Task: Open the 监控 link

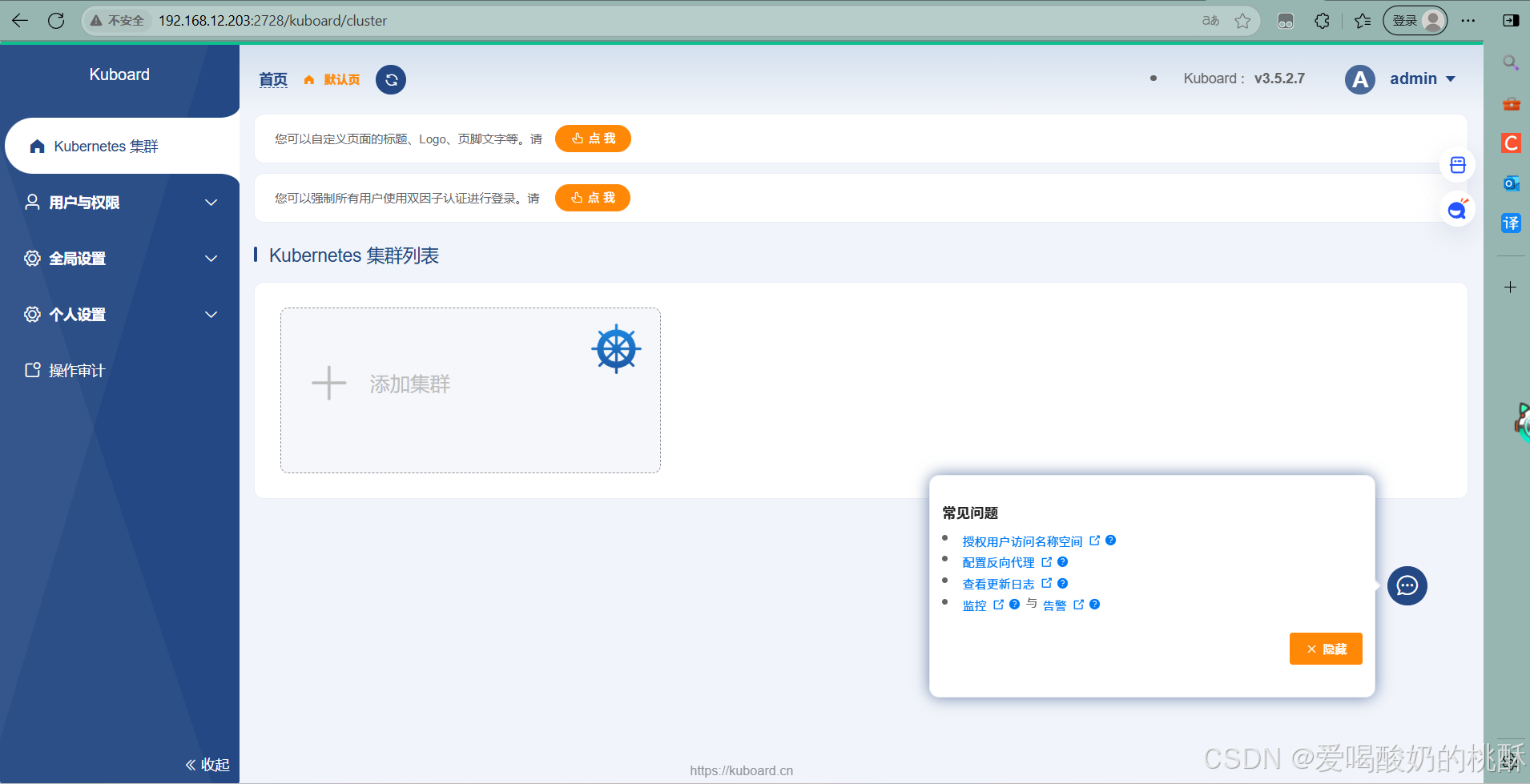Action: pyautogui.click(x=974, y=605)
